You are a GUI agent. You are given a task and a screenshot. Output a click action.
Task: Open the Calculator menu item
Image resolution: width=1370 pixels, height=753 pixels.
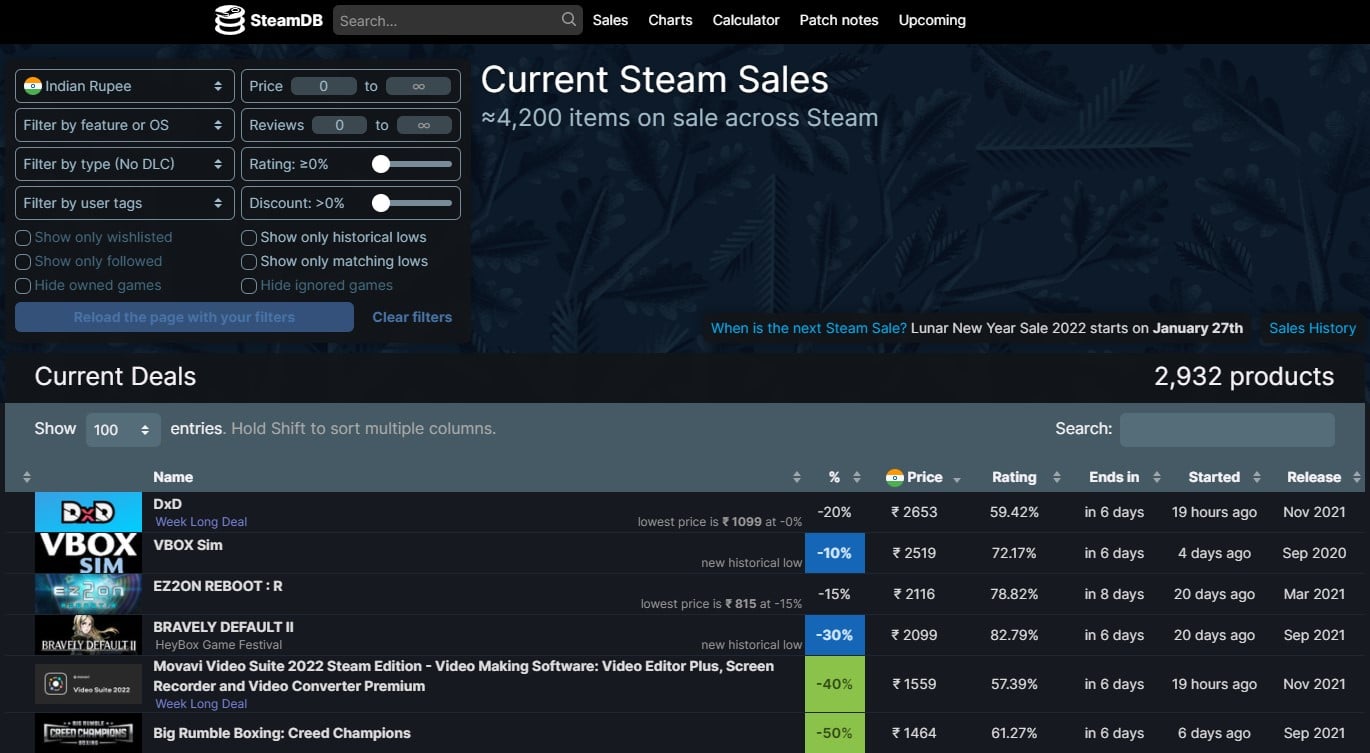click(x=746, y=20)
